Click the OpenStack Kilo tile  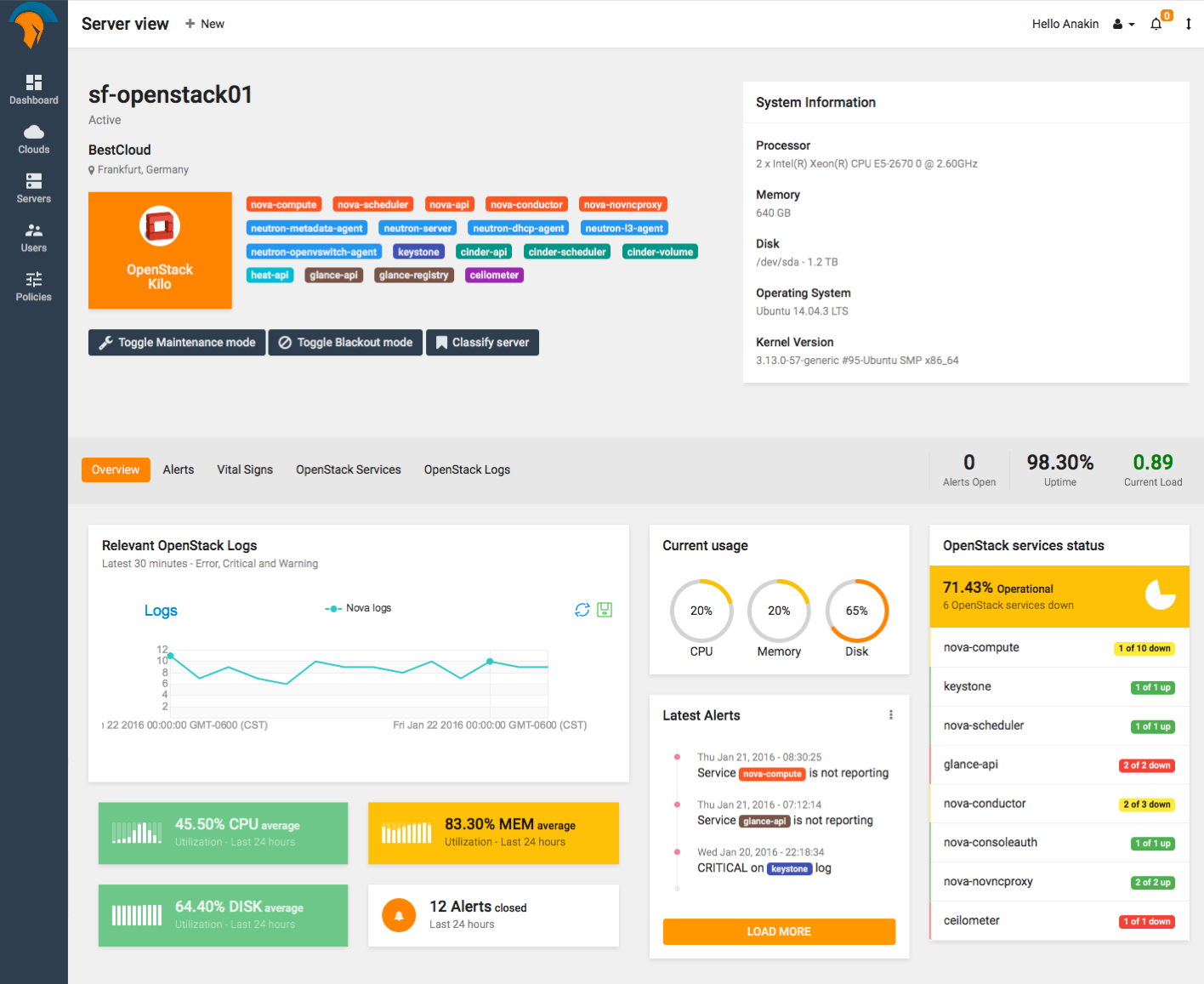(x=160, y=250)
